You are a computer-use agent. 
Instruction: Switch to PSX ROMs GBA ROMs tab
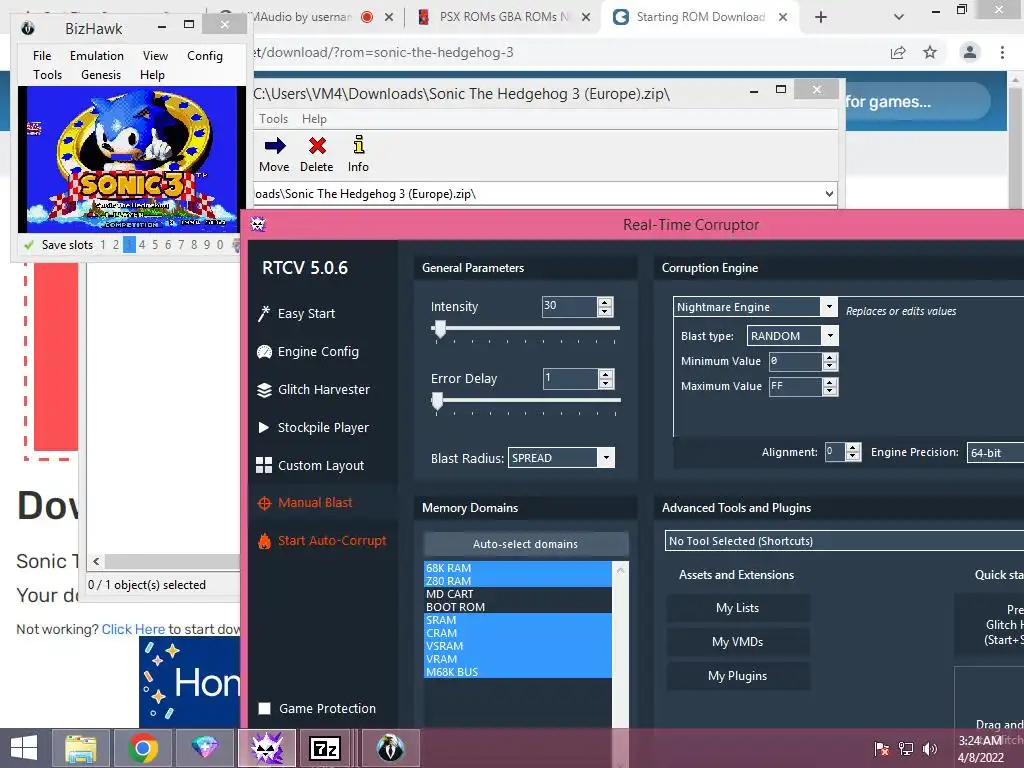504,17
